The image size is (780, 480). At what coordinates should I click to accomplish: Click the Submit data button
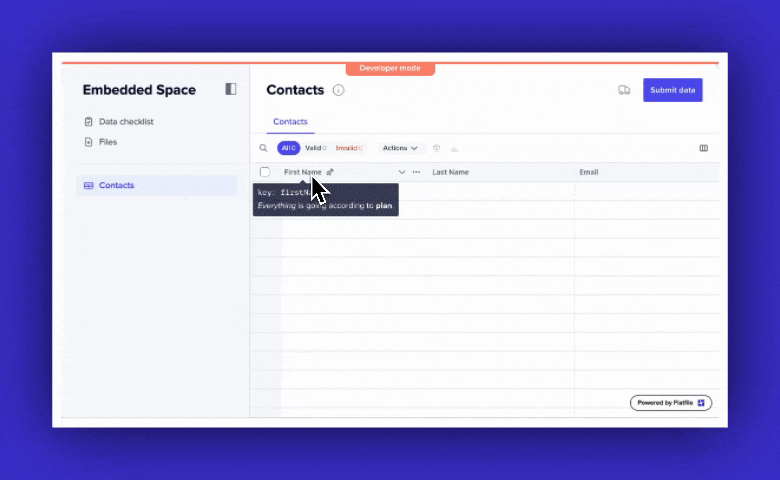[x=673, y=90]
